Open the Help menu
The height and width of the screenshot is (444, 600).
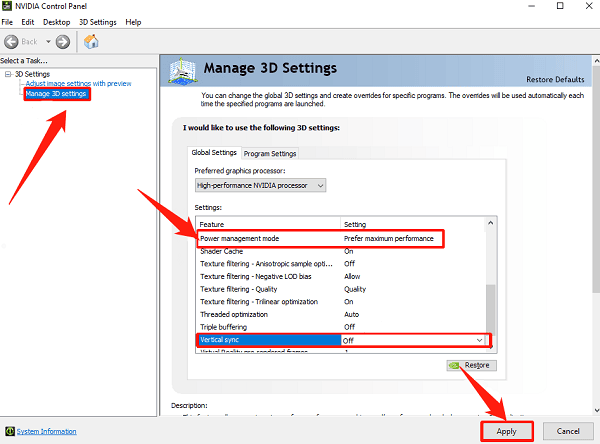coord(133,22)
